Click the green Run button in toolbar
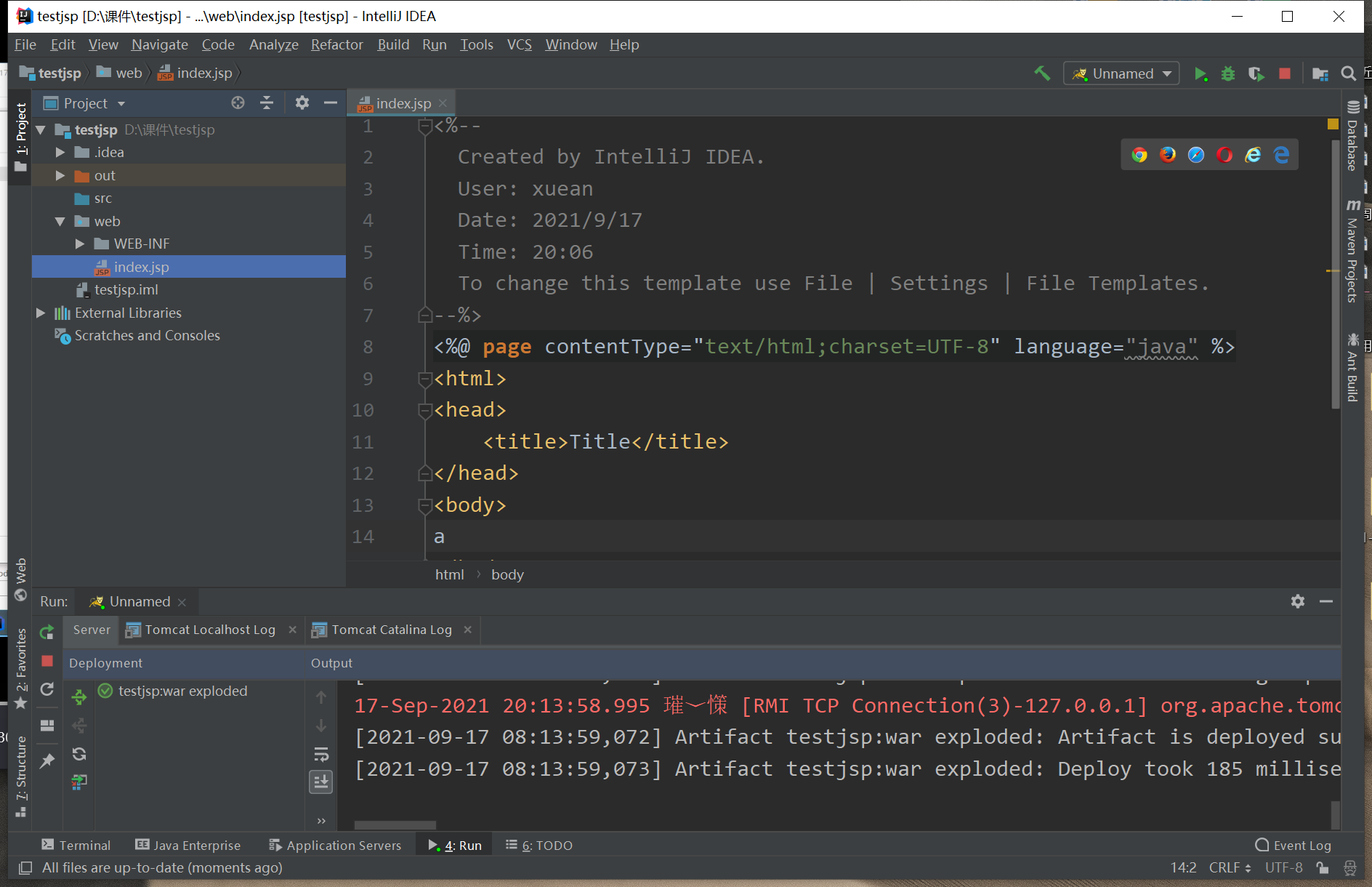 coord(1200,74)
